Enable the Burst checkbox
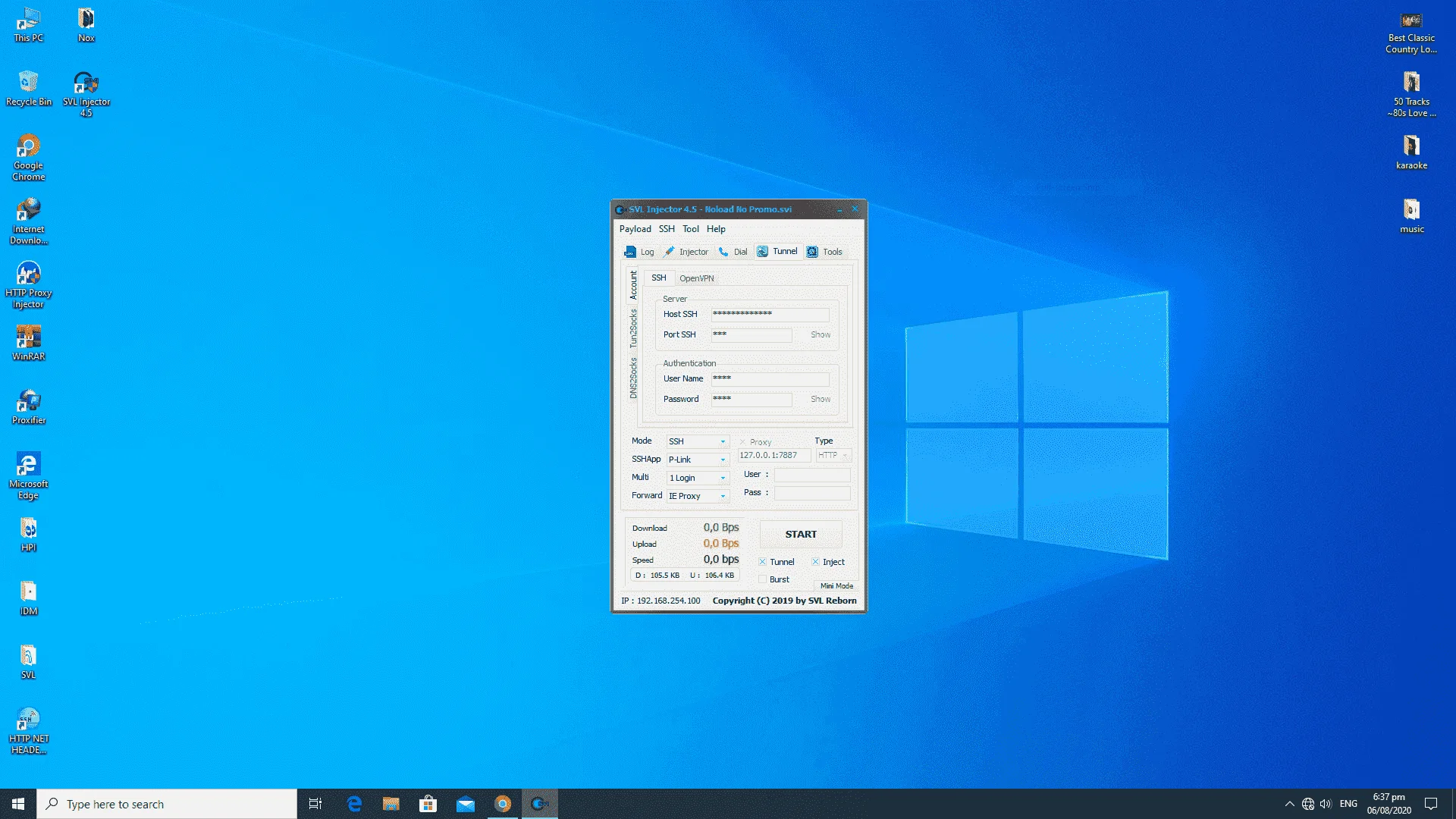Image resolution: width=1456 pixels, height=819 pixels. click(762, 579)
